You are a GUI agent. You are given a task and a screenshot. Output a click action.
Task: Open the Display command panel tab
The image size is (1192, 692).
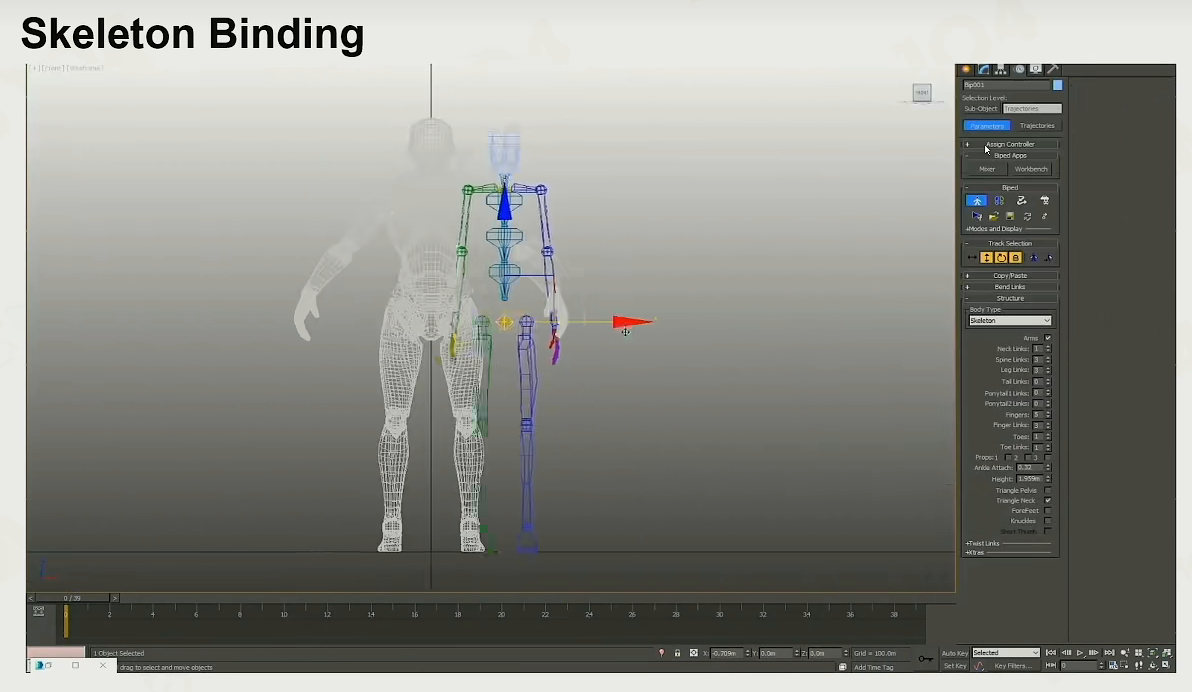1035,69
